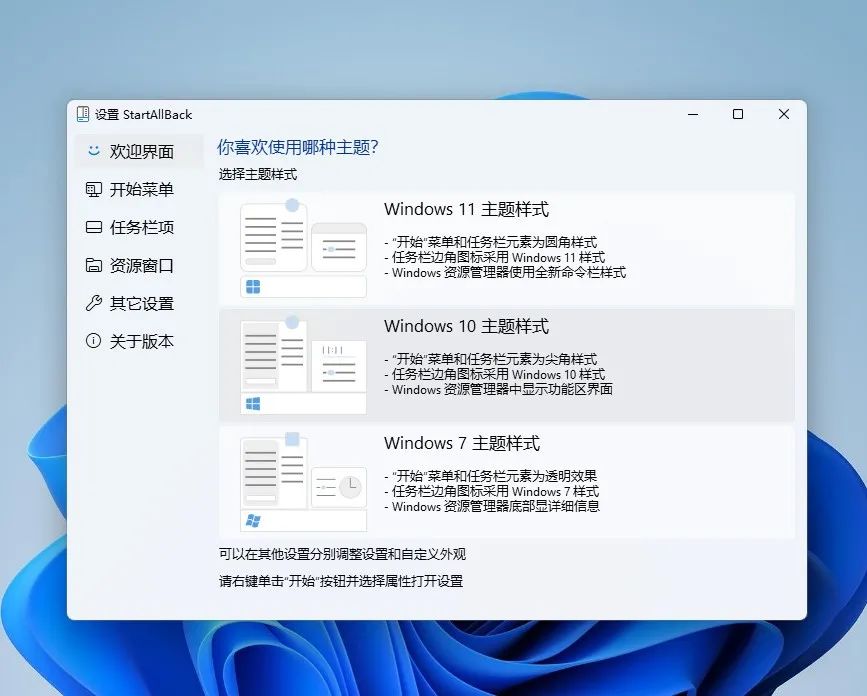The width and height of the screenshot is (867, 696).
Task: Click the Windows 10 theme preview thumbnail
Action: pyautogui.click(x=303, y=365)
